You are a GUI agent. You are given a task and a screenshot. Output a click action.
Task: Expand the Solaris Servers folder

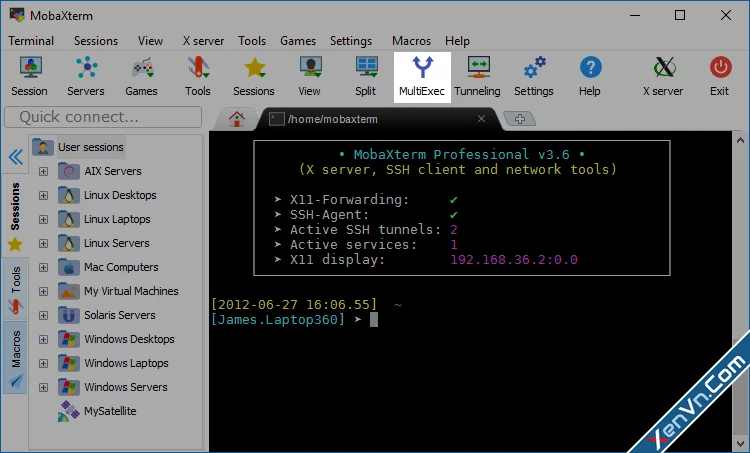click(44, 315)
